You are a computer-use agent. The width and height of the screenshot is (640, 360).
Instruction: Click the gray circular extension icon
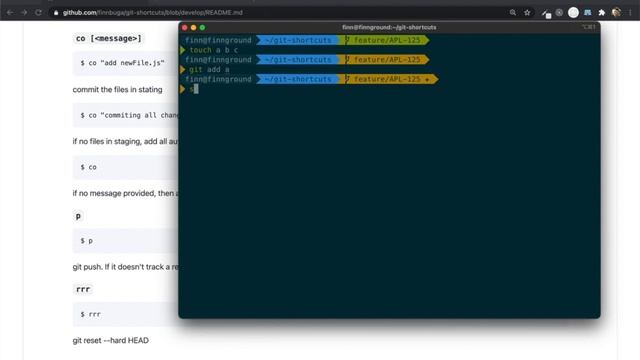point(559,13)
